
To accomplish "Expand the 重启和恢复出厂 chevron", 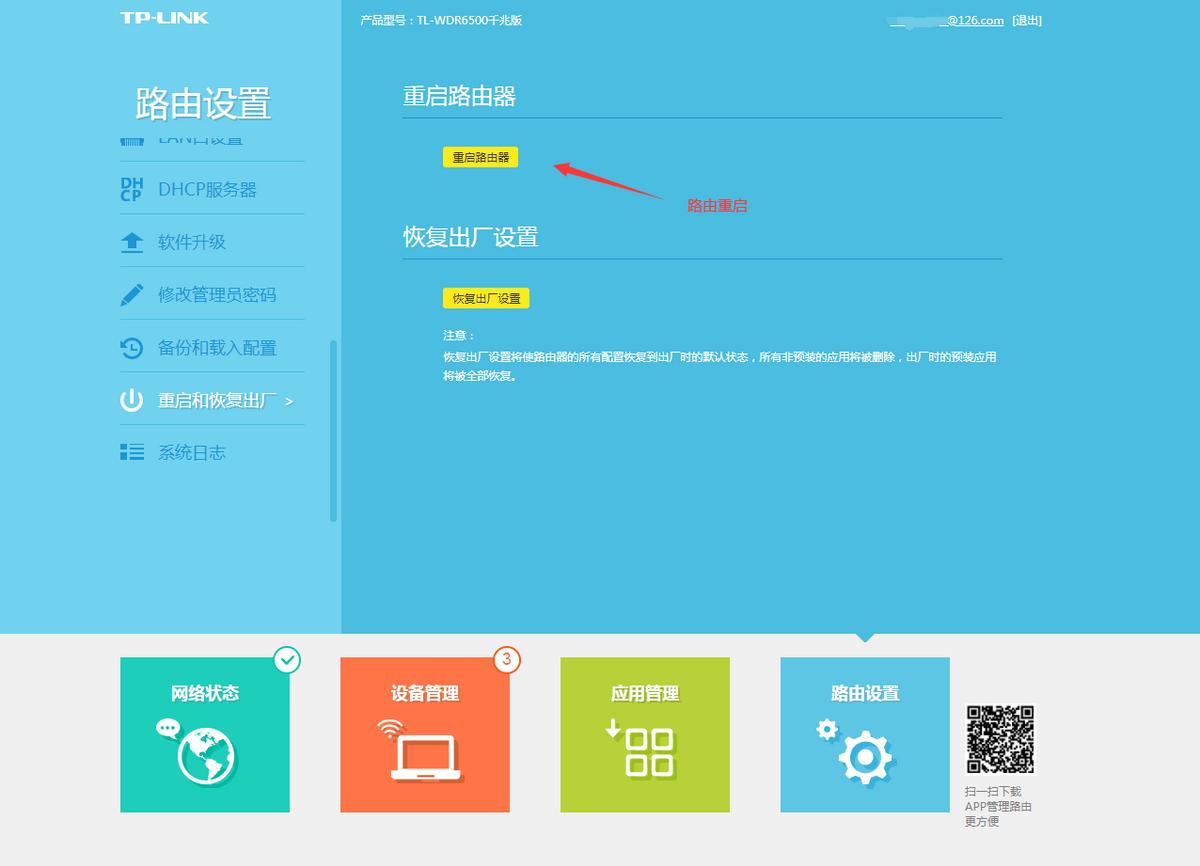I will 288,399.
